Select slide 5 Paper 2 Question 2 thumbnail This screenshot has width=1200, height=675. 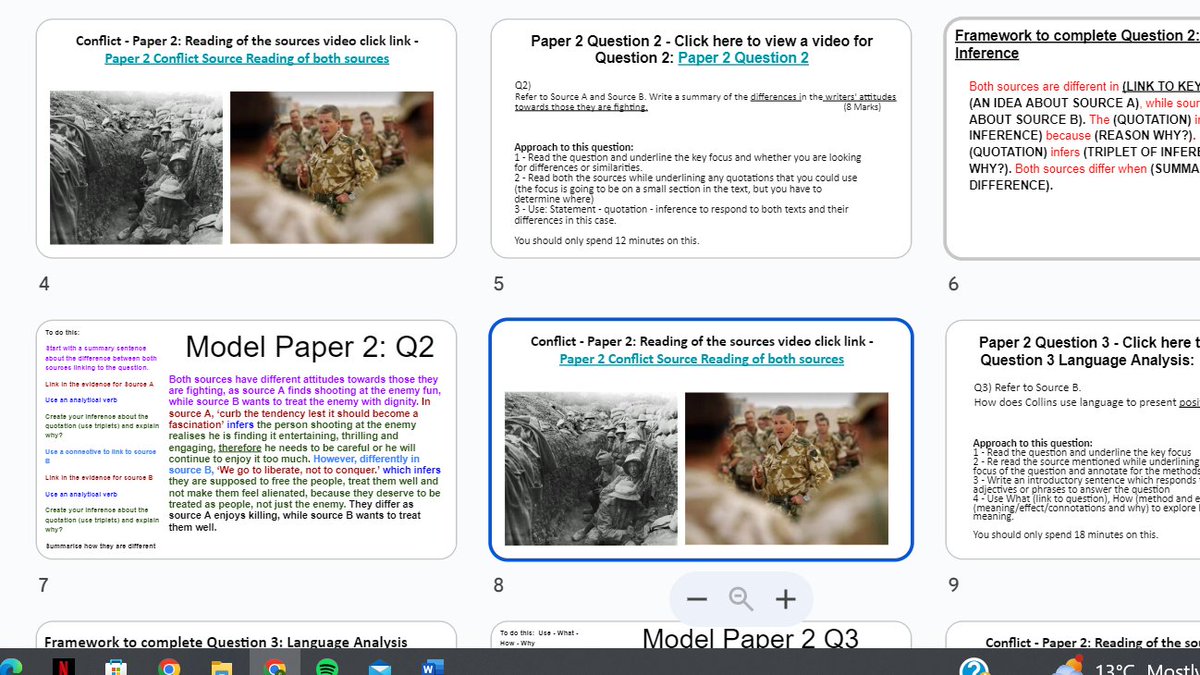701,139
